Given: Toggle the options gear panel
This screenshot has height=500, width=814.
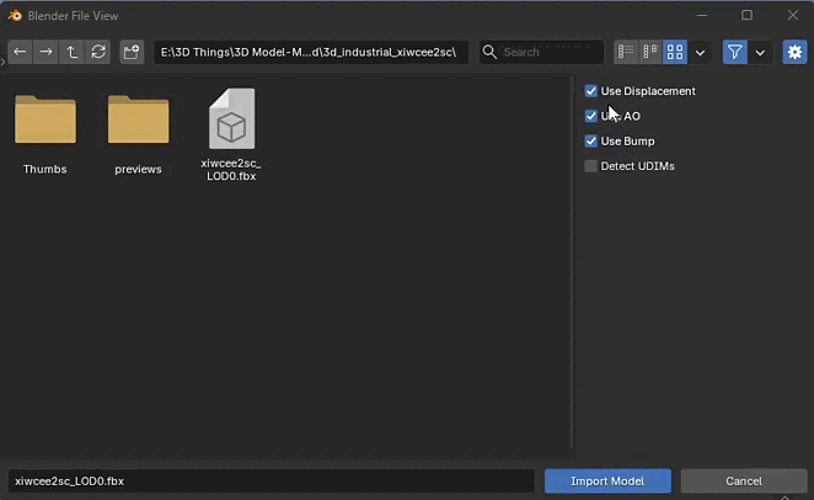Looking at the screenshot, I should click(795, 52).
